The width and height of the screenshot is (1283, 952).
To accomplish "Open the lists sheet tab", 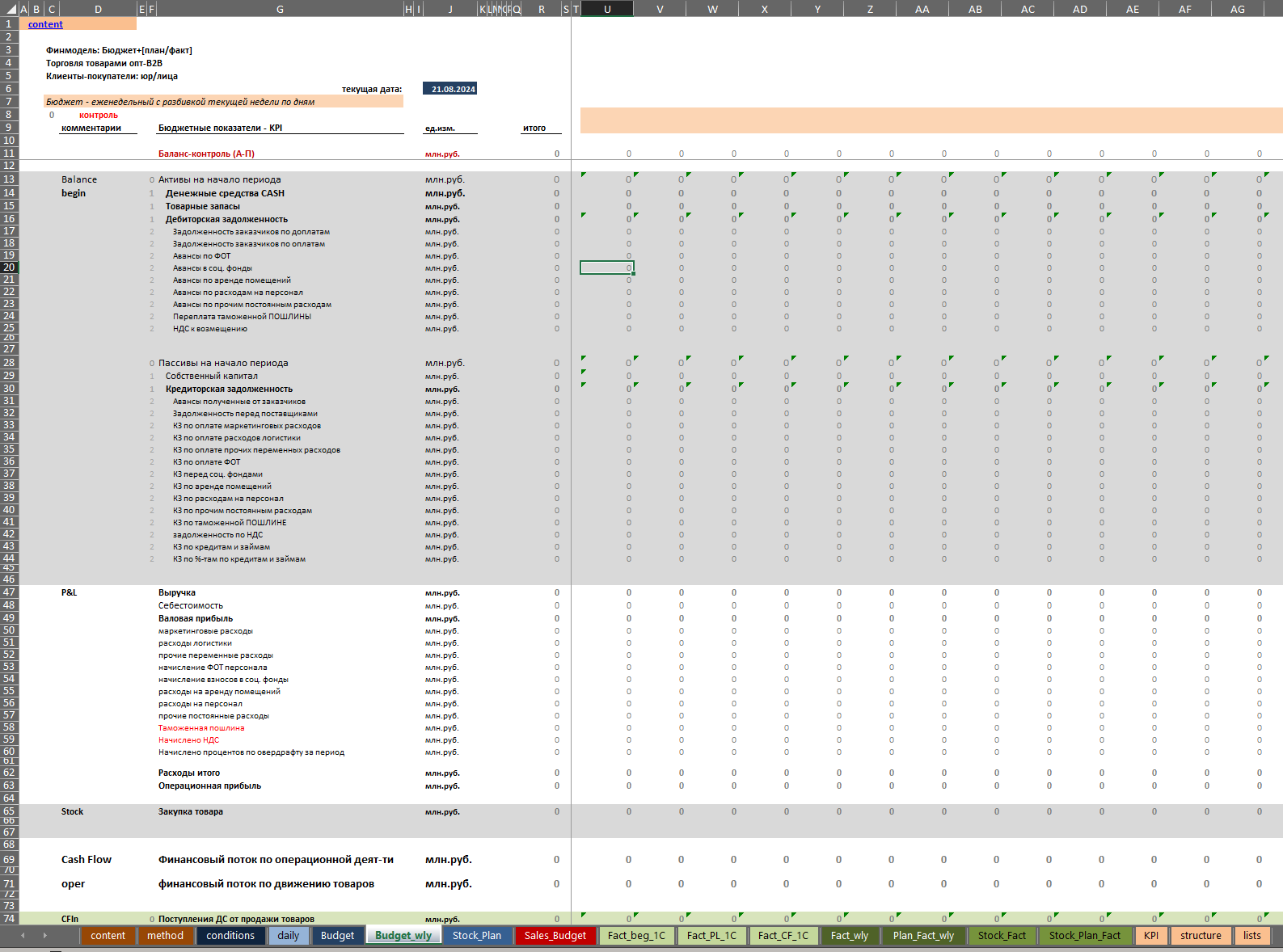I will [x=1251, y=935].
